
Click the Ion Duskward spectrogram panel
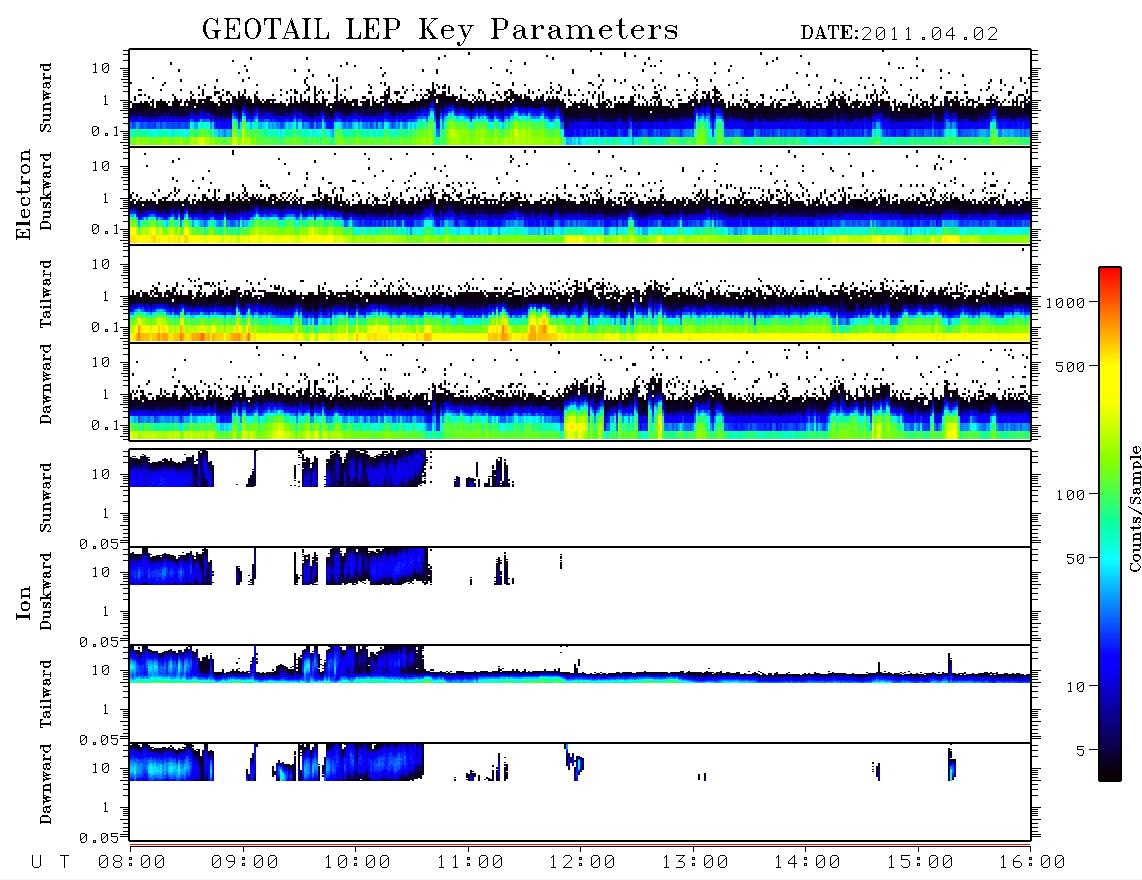pos(580,596)
